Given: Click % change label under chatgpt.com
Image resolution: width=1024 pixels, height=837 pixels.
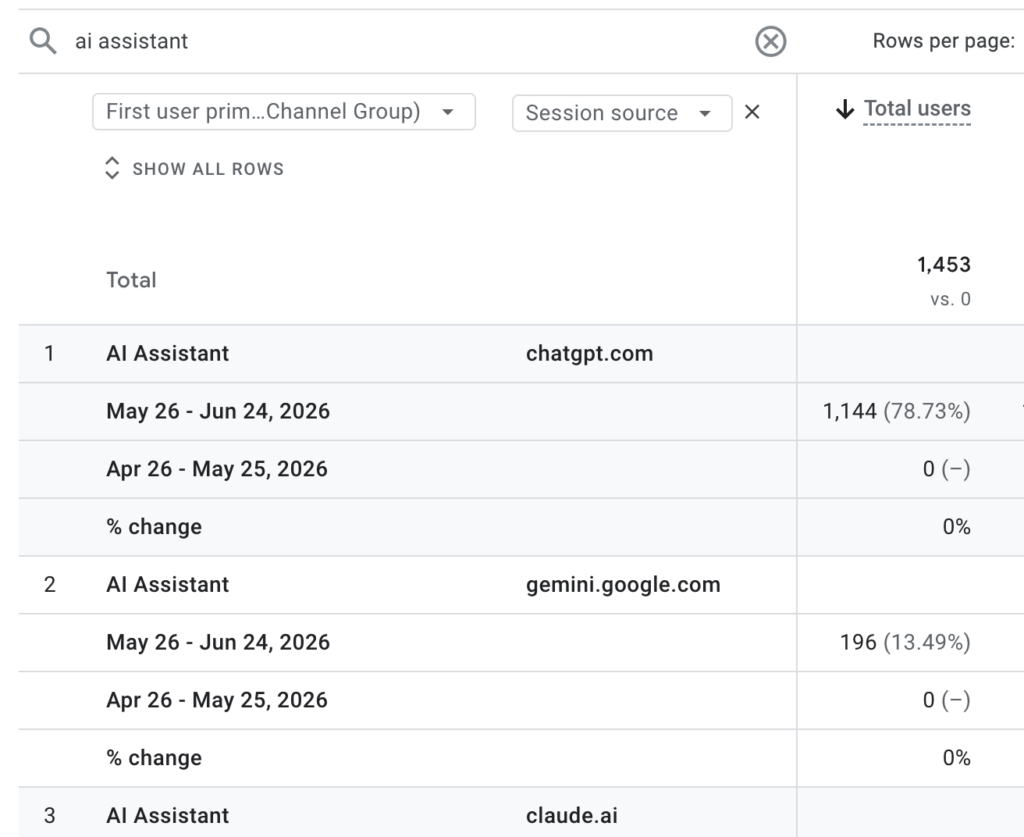Looking at the screenshot, I should (154, 527).
